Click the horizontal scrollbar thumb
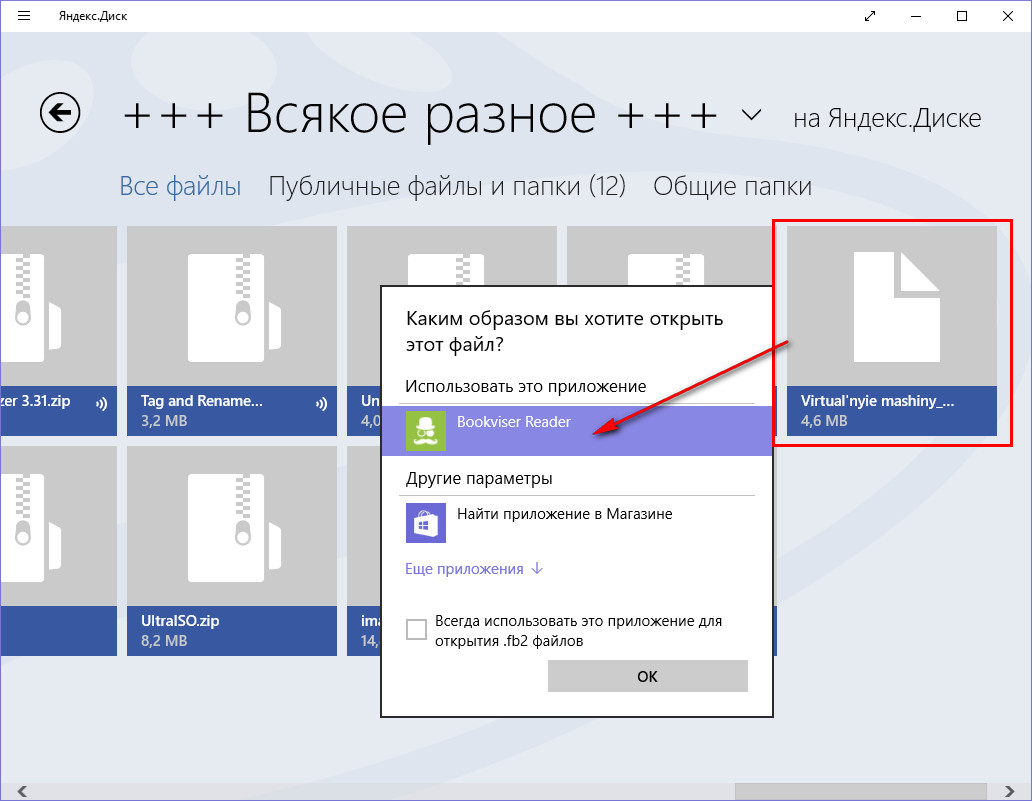 pyautogui.click(x=860, y=790)
